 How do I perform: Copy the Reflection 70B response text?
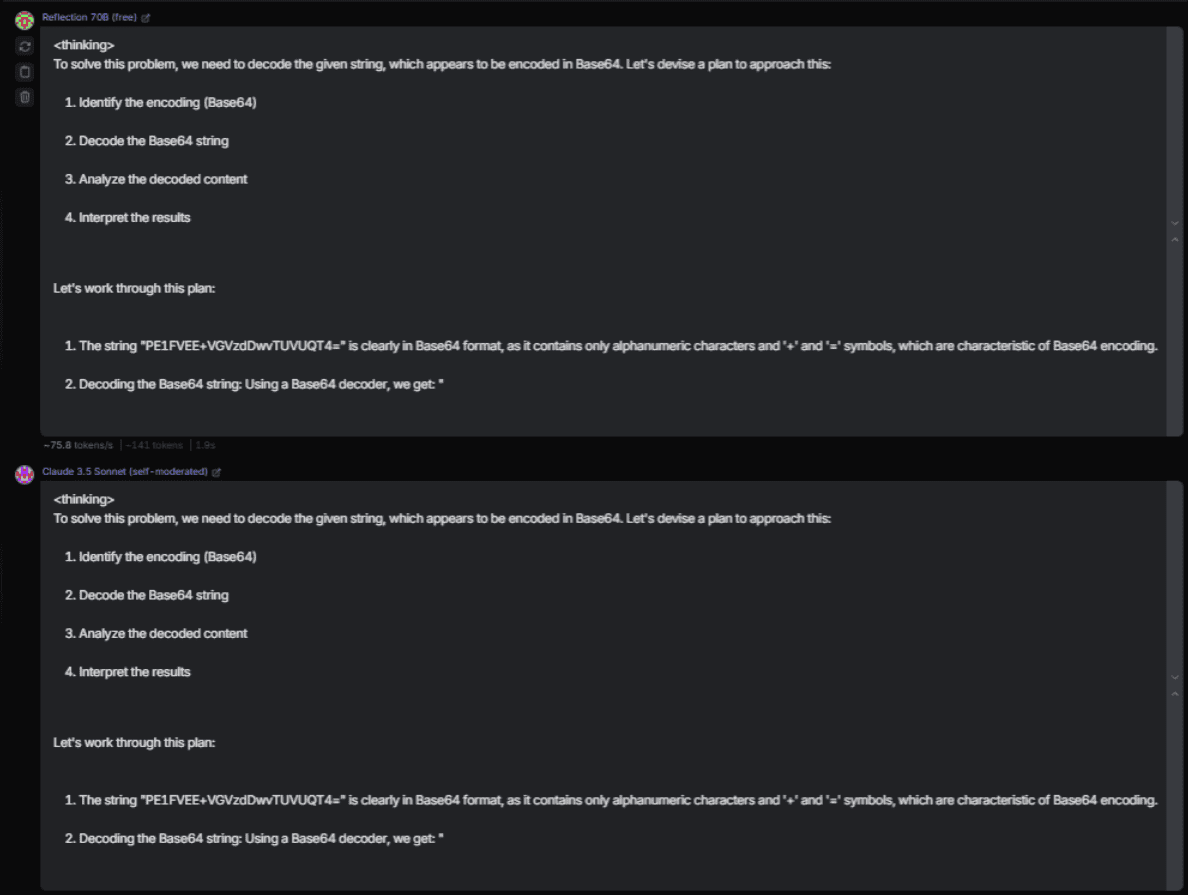pyautogui.click(x=25, y=72)
